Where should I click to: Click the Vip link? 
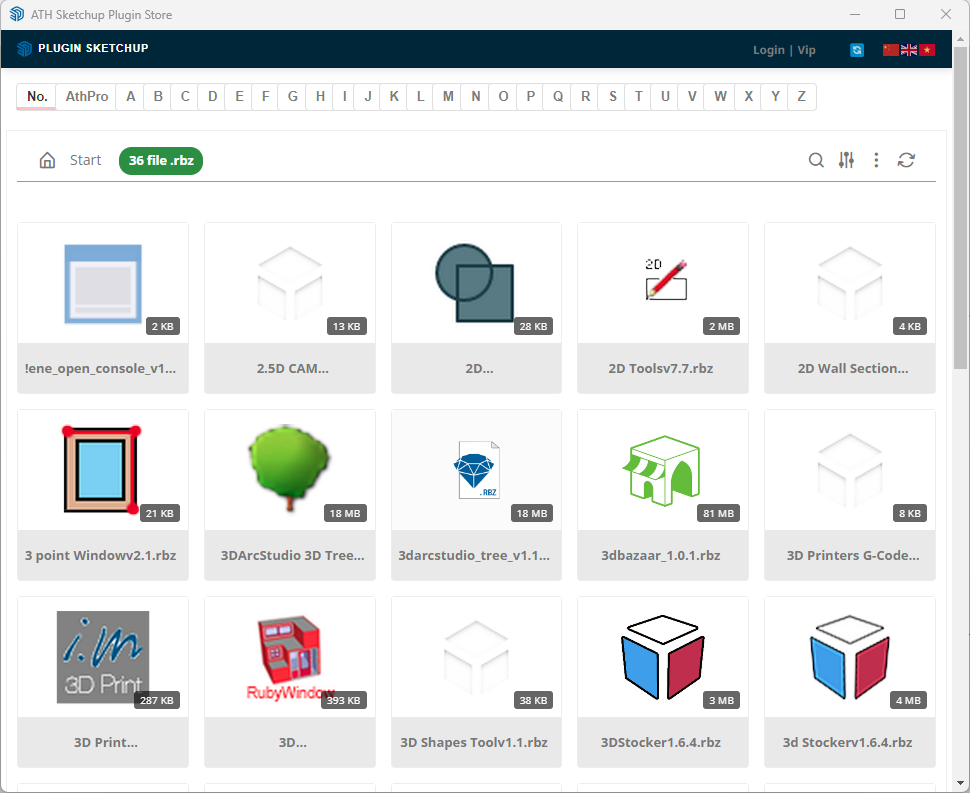[x=805, y=50]
